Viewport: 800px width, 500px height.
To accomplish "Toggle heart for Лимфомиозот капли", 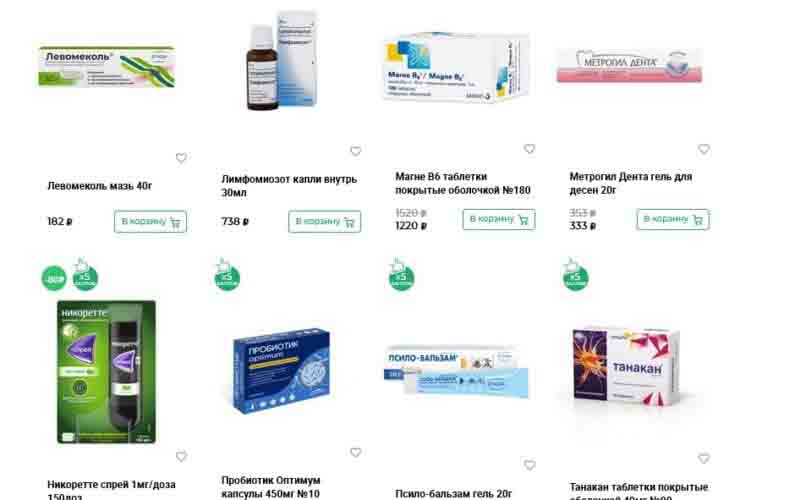I will 356,151.
